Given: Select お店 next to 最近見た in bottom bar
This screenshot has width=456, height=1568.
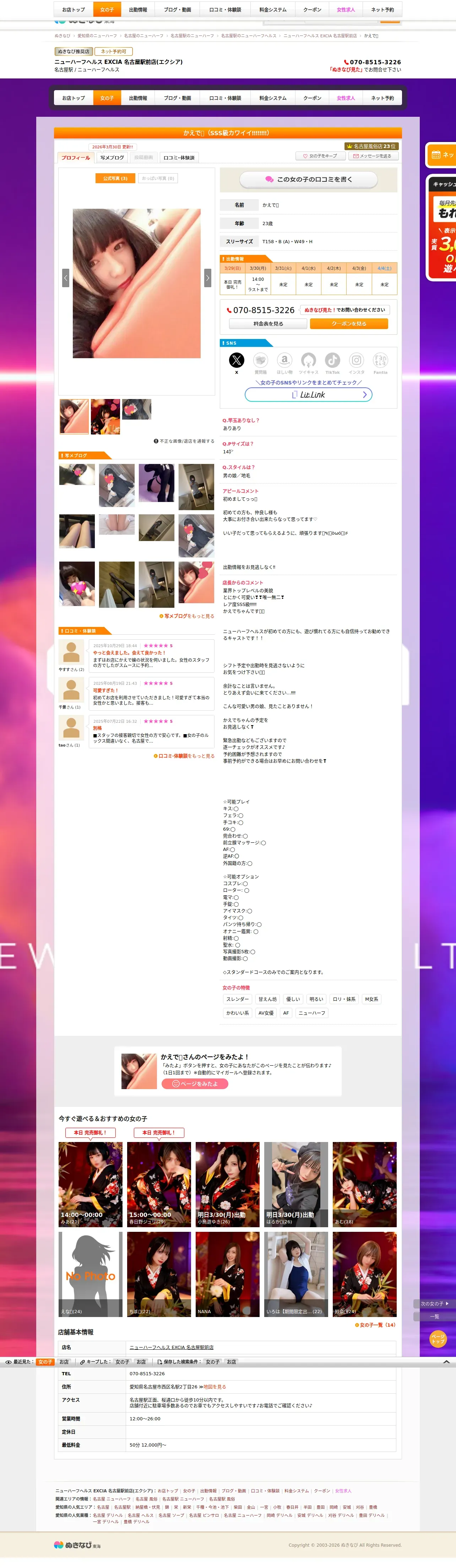Looking at the screenshot, I should (x=64, y=1362).
